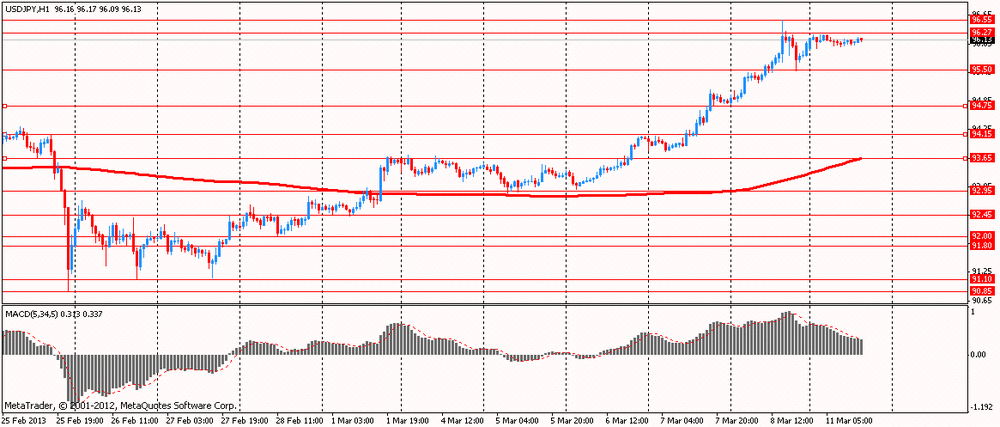Click the 27 Feb 19:00 time label
The width and height of the screenshot is (1000, 427).
(x=242, y=421)
